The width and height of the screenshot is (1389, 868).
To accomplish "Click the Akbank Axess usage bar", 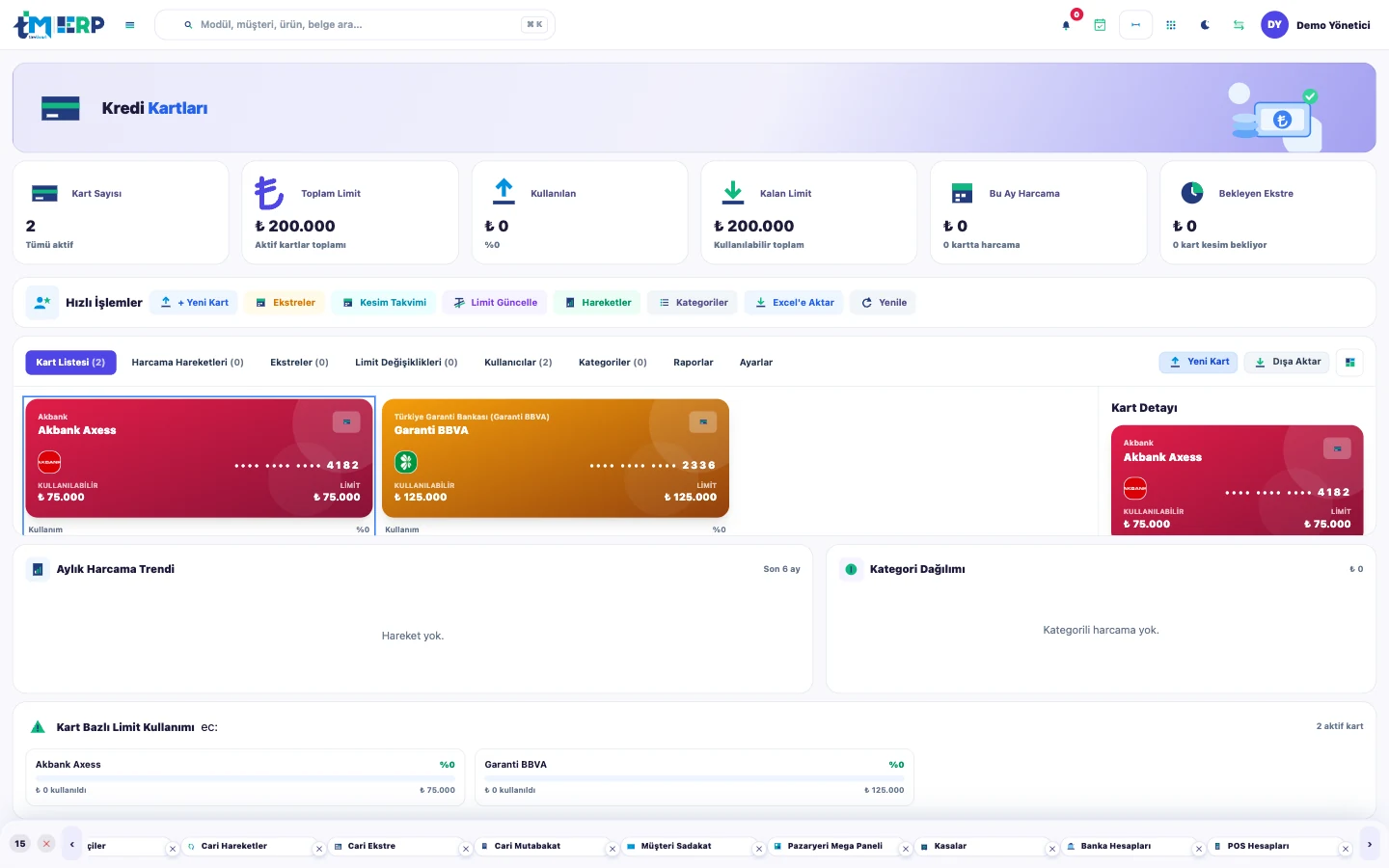I will [x=245, y=777].
